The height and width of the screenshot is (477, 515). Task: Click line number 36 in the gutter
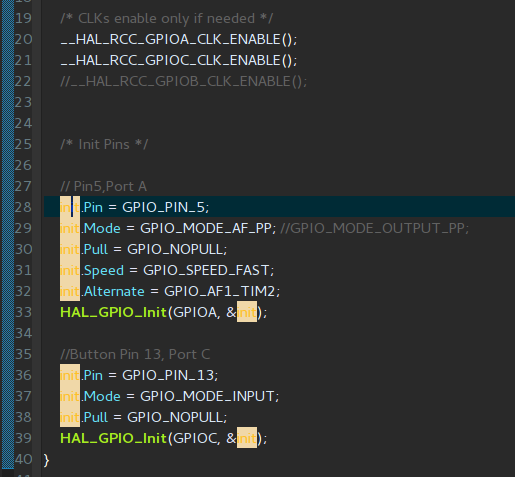tap(23, 376)
